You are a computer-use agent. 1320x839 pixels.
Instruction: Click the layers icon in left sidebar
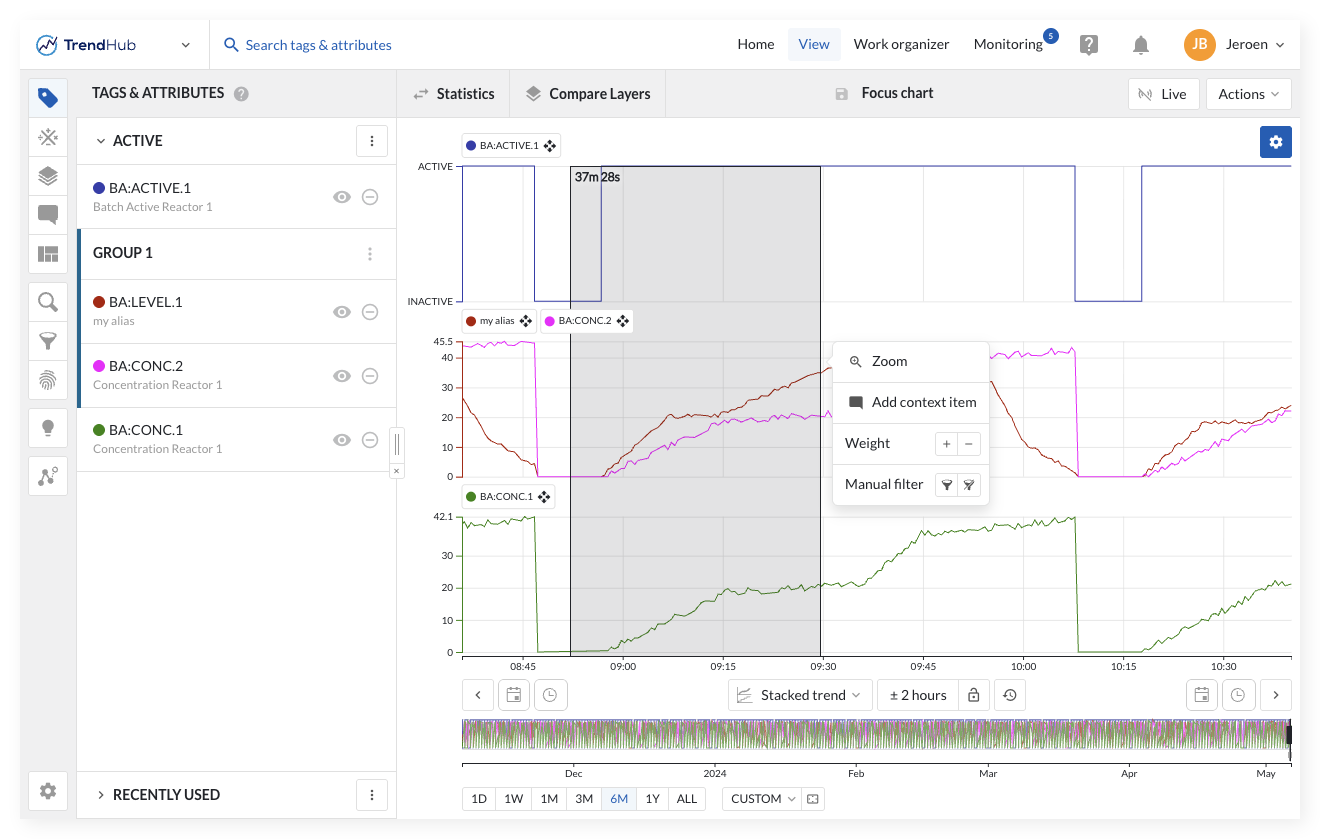tap(48, 176)
